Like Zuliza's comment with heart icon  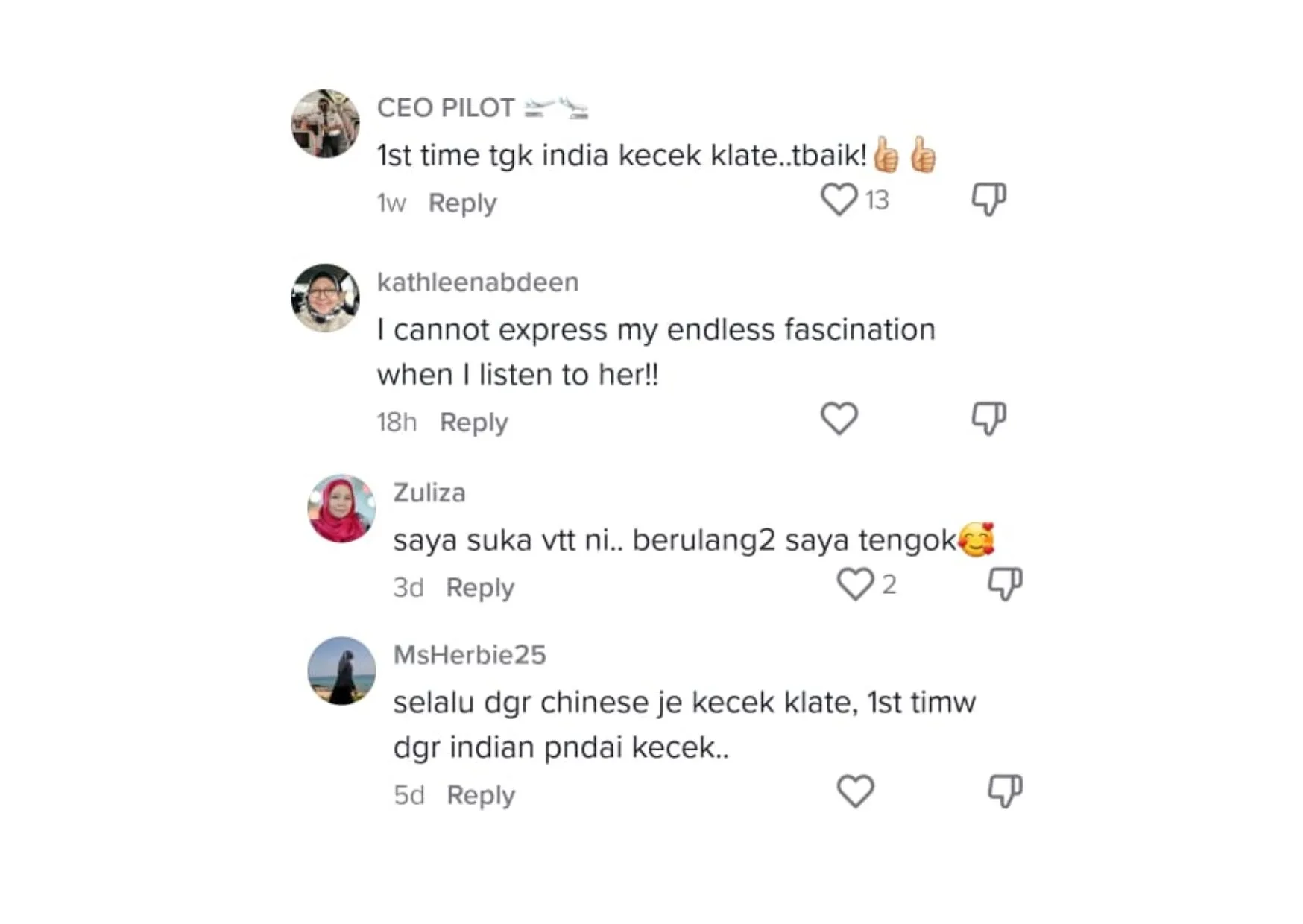tap(855, 584)
